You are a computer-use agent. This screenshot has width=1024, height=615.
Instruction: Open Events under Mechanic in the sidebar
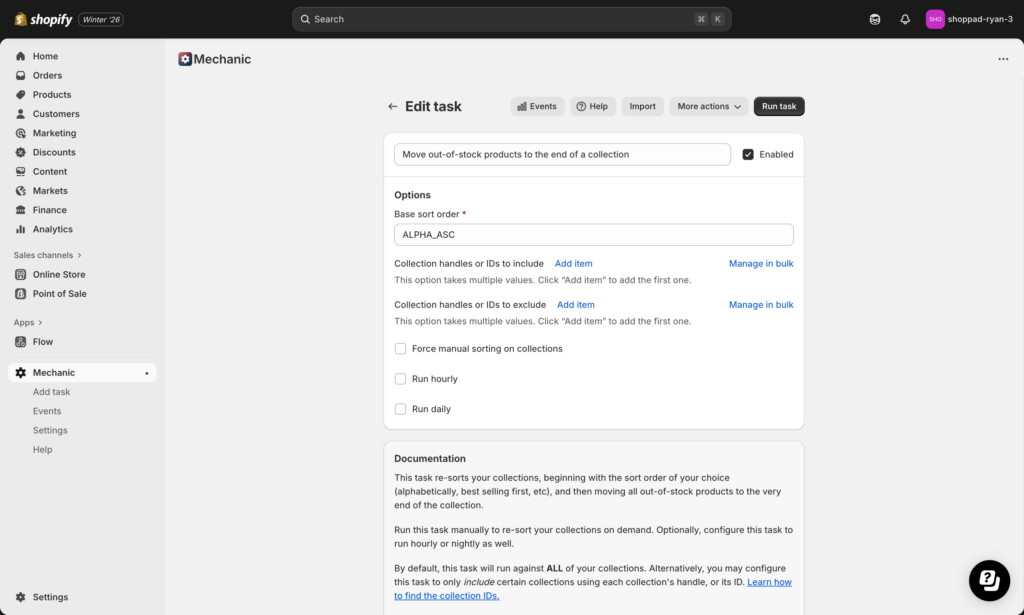click(47, 411)
